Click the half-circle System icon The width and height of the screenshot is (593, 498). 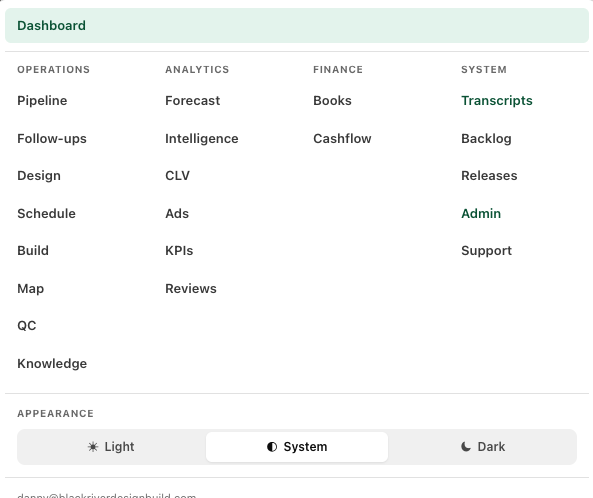pyautogui.click(x=272, y=447)
